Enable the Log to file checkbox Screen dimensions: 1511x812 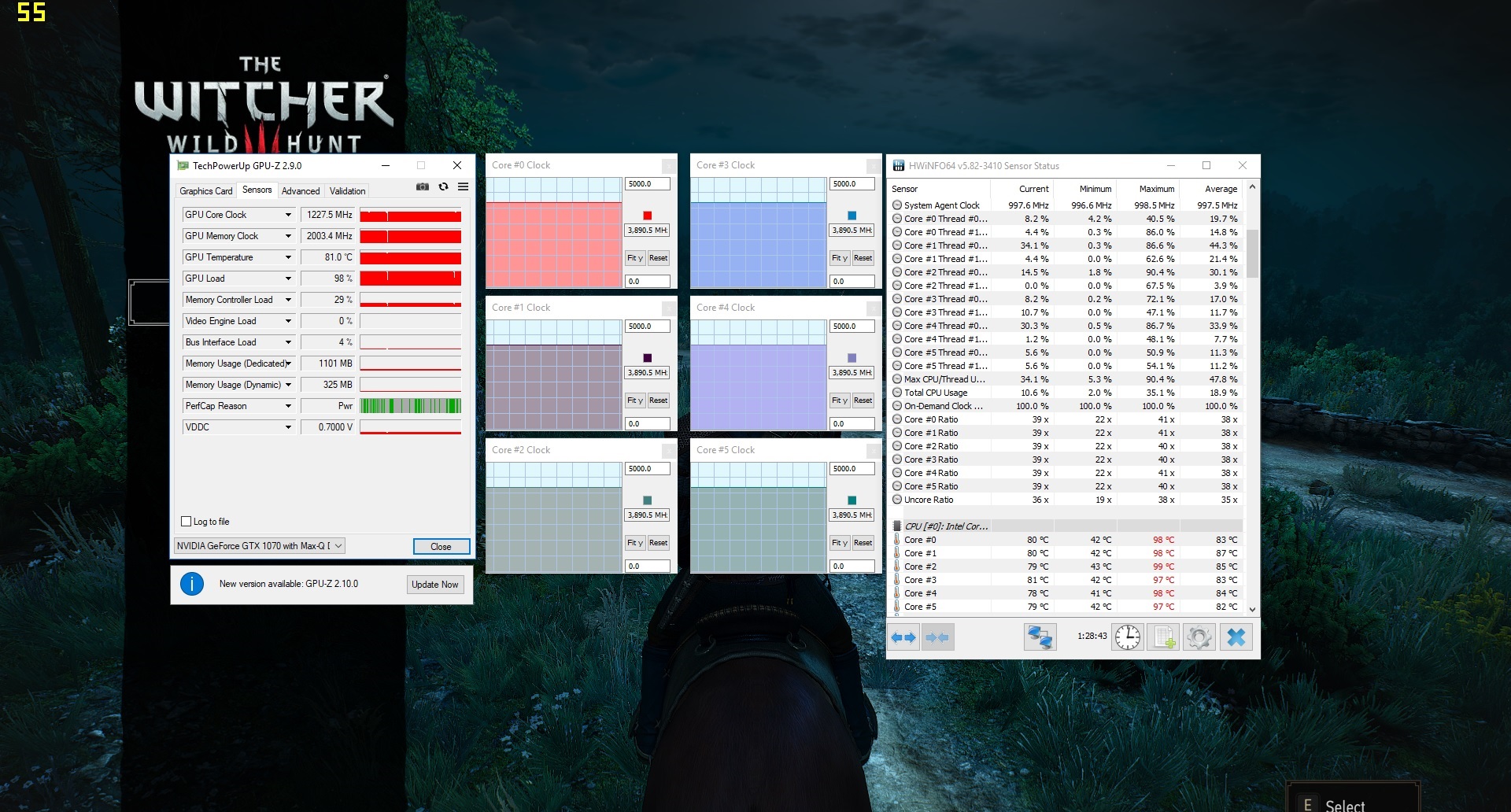(187, 522)
